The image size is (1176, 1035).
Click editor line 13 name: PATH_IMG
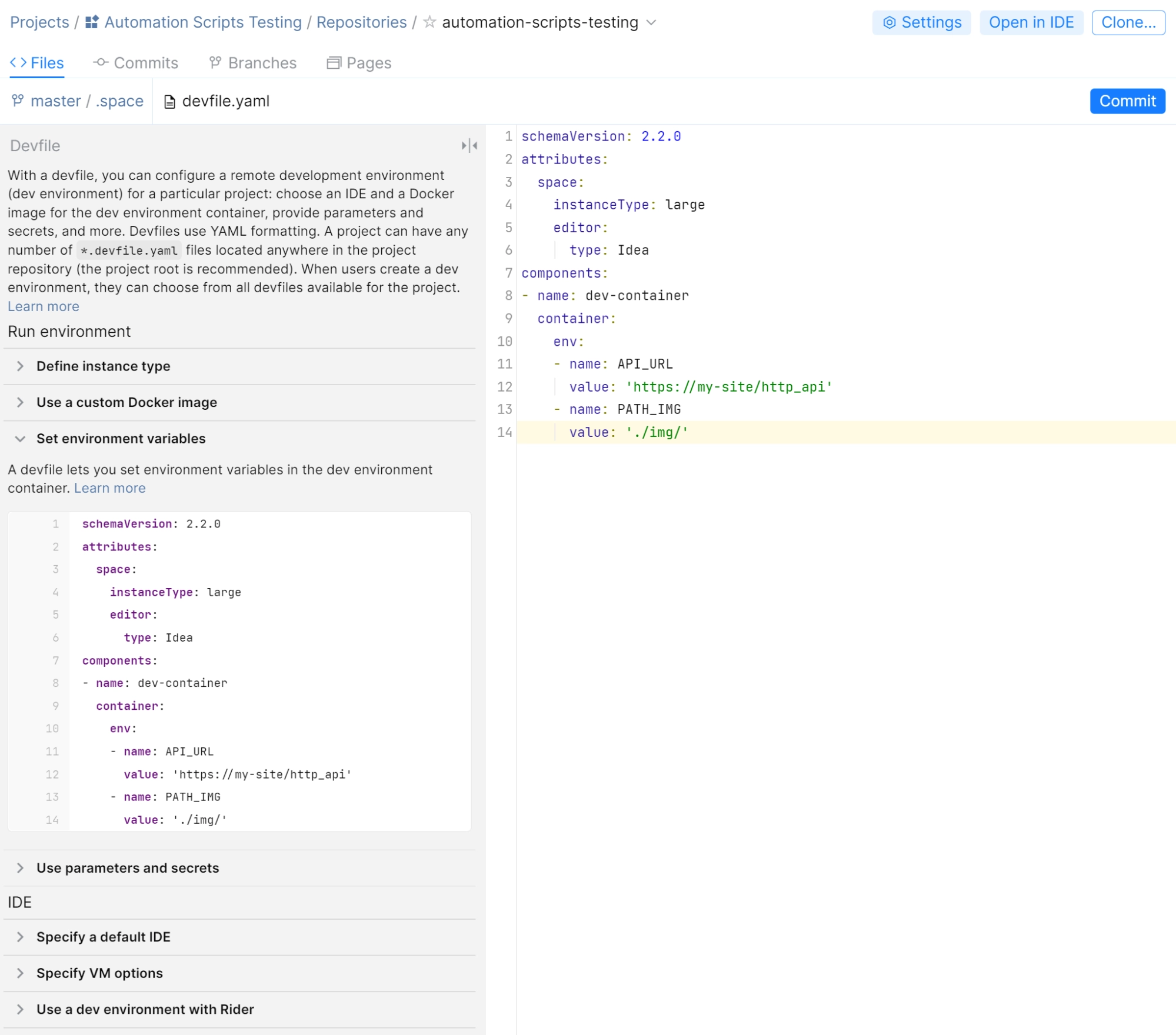click(617, 409)
